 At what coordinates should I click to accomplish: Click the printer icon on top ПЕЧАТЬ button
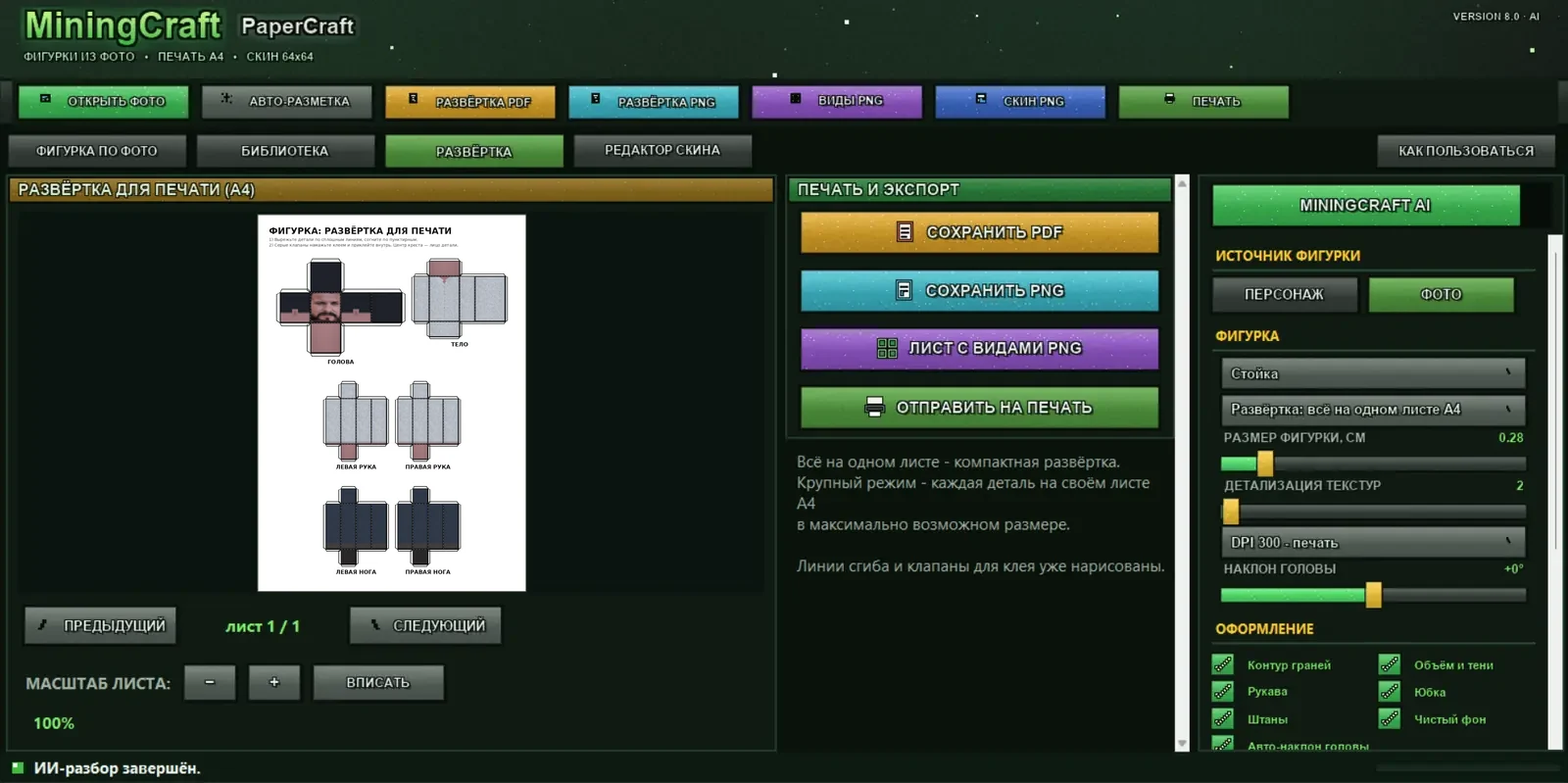tap(1169, 99)
